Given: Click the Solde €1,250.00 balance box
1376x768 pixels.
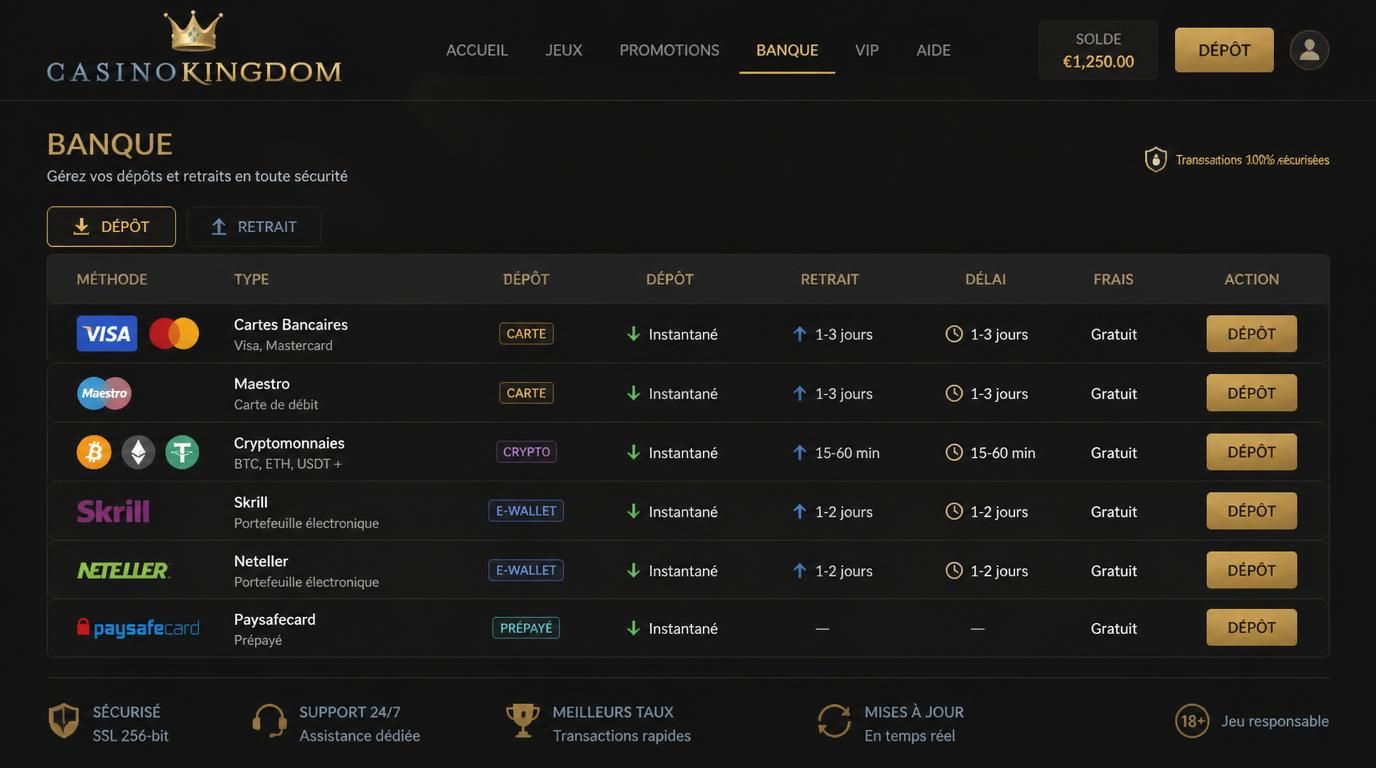Looking at the screenshot, I should point(1098,50).
